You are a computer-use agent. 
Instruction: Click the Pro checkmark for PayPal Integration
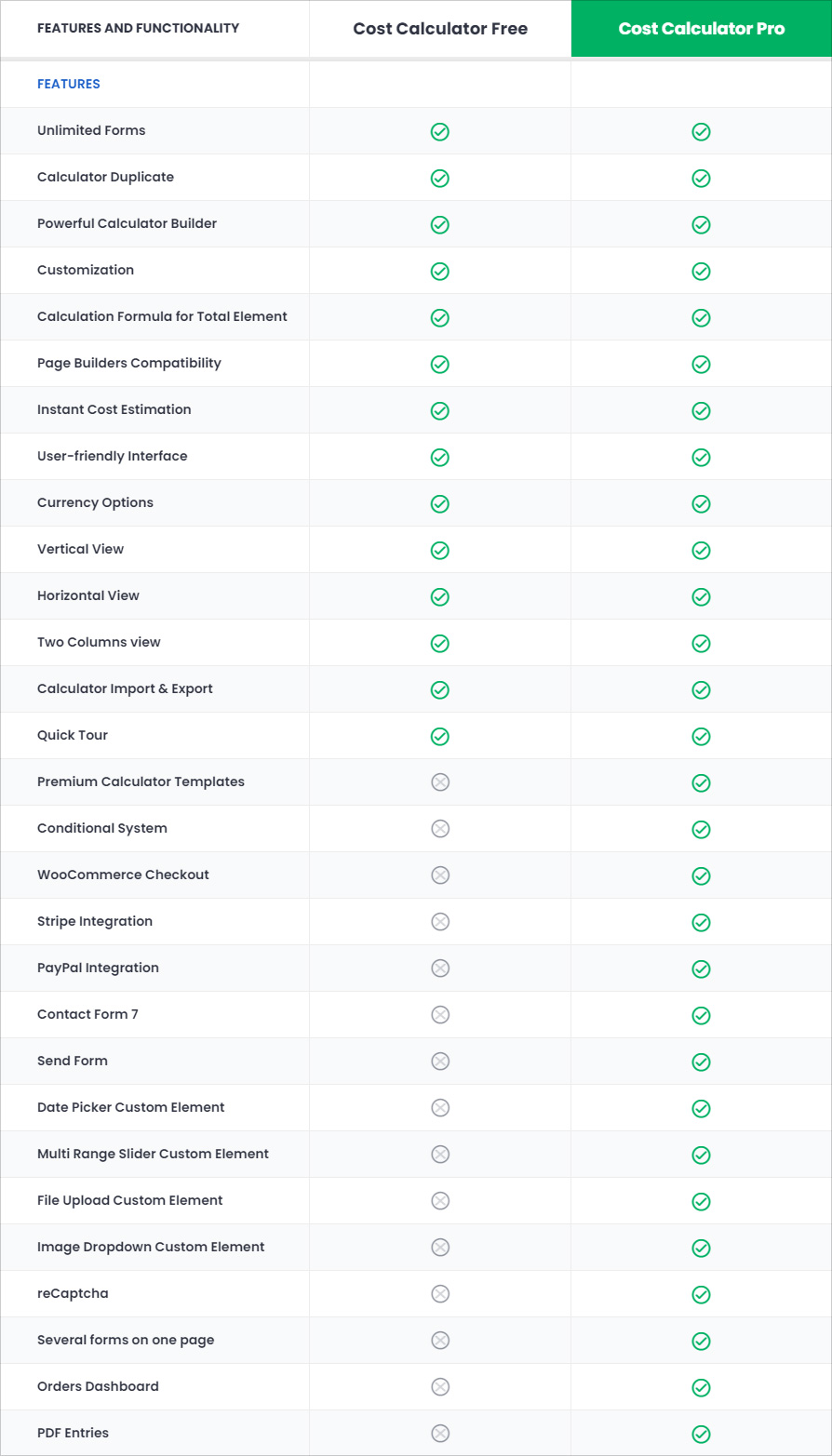pyautogui.click(x=701, y=968)
